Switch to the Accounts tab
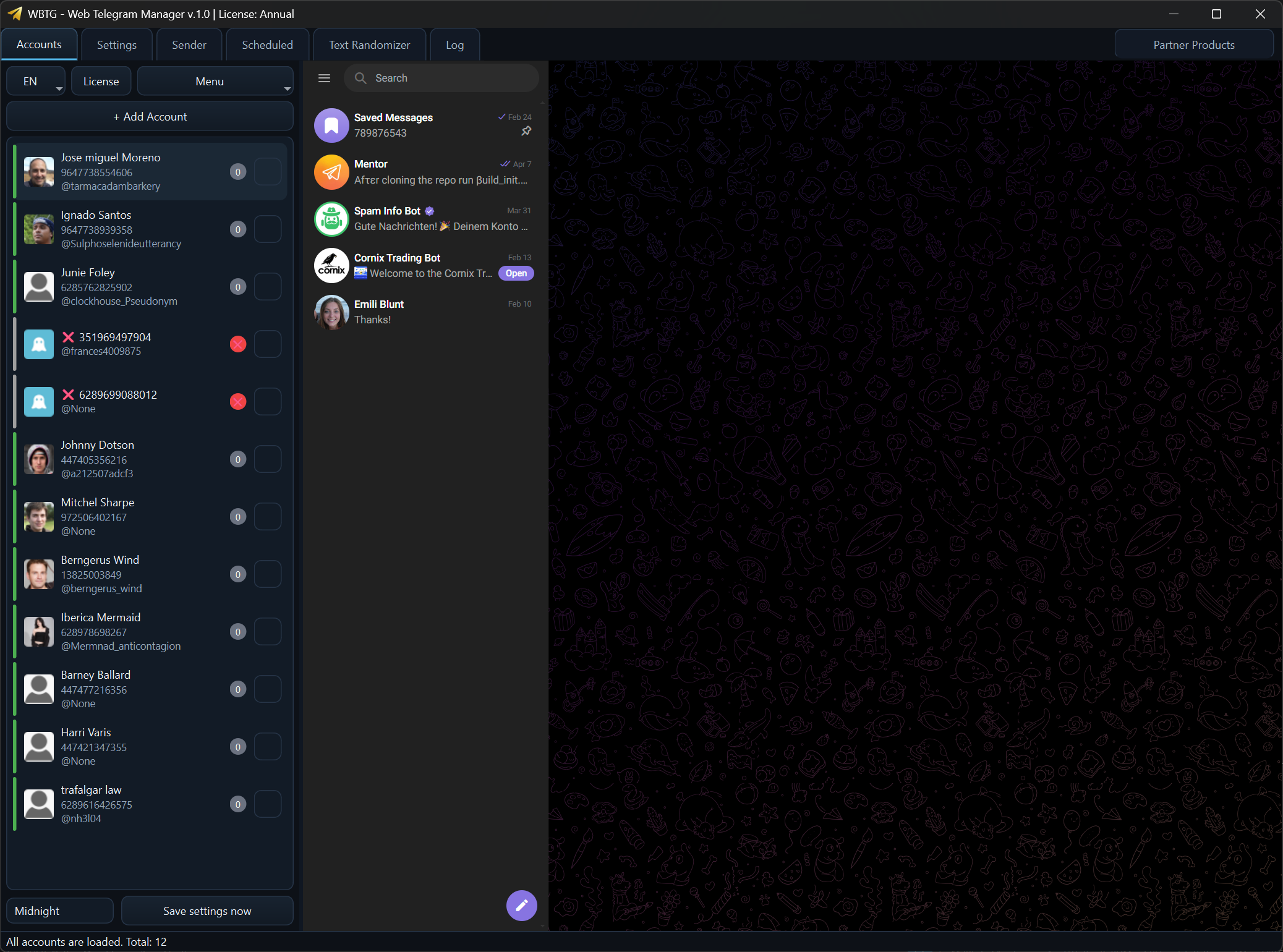This screenshot has height=952, width=1283. (39, 45)
